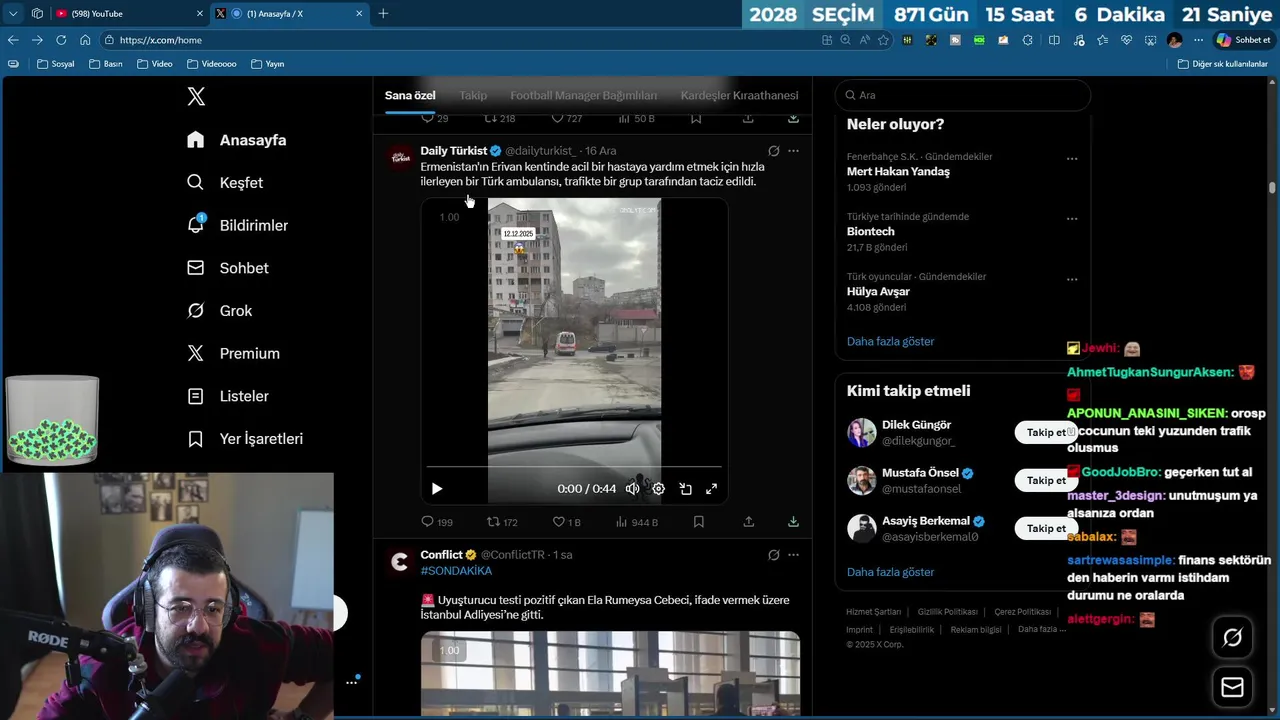Switch to the Sana özel tab
1280x720 pixels.
(x=410, y=95)
